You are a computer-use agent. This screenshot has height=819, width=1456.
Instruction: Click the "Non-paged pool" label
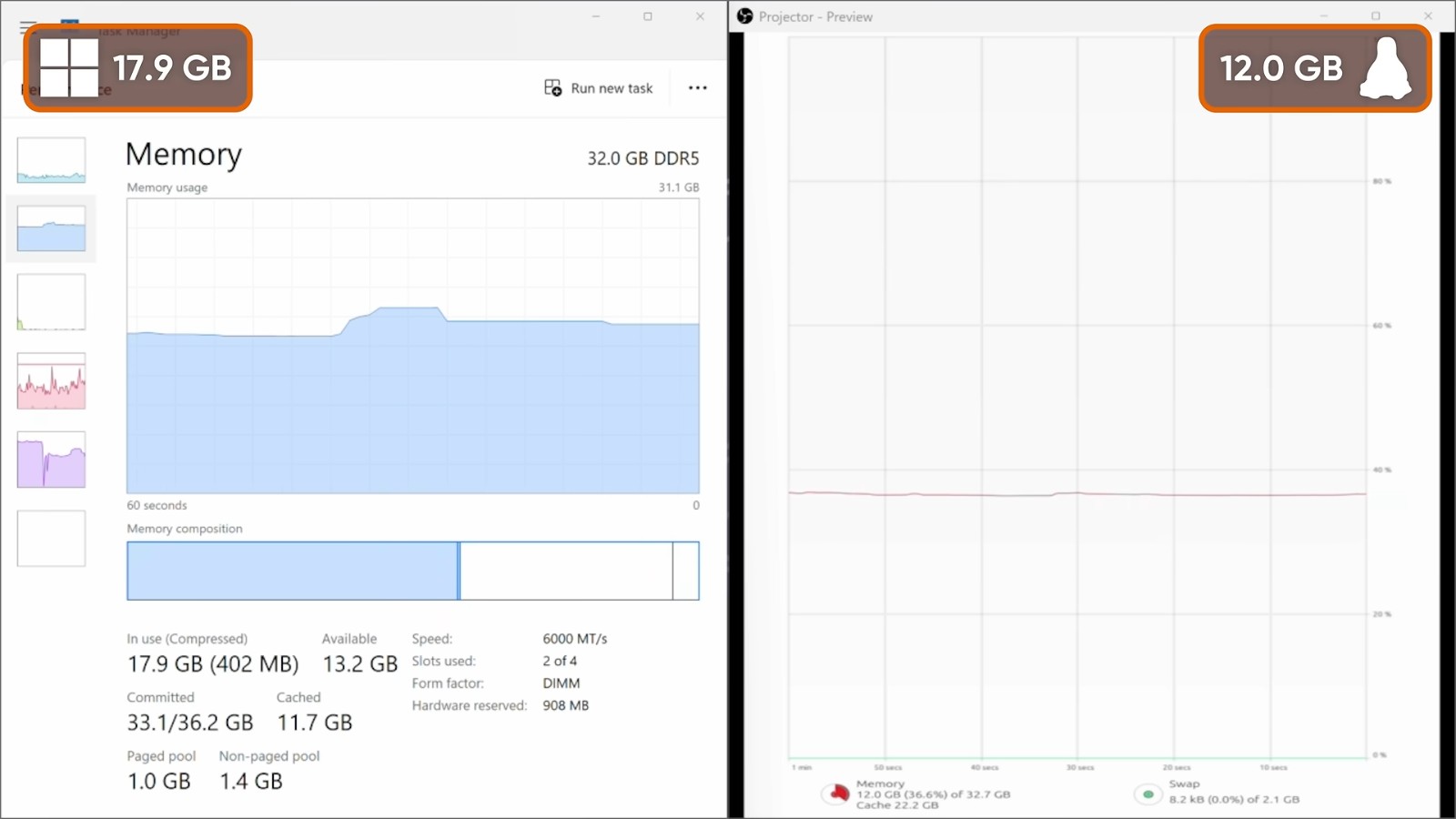(x=269, y=756)
